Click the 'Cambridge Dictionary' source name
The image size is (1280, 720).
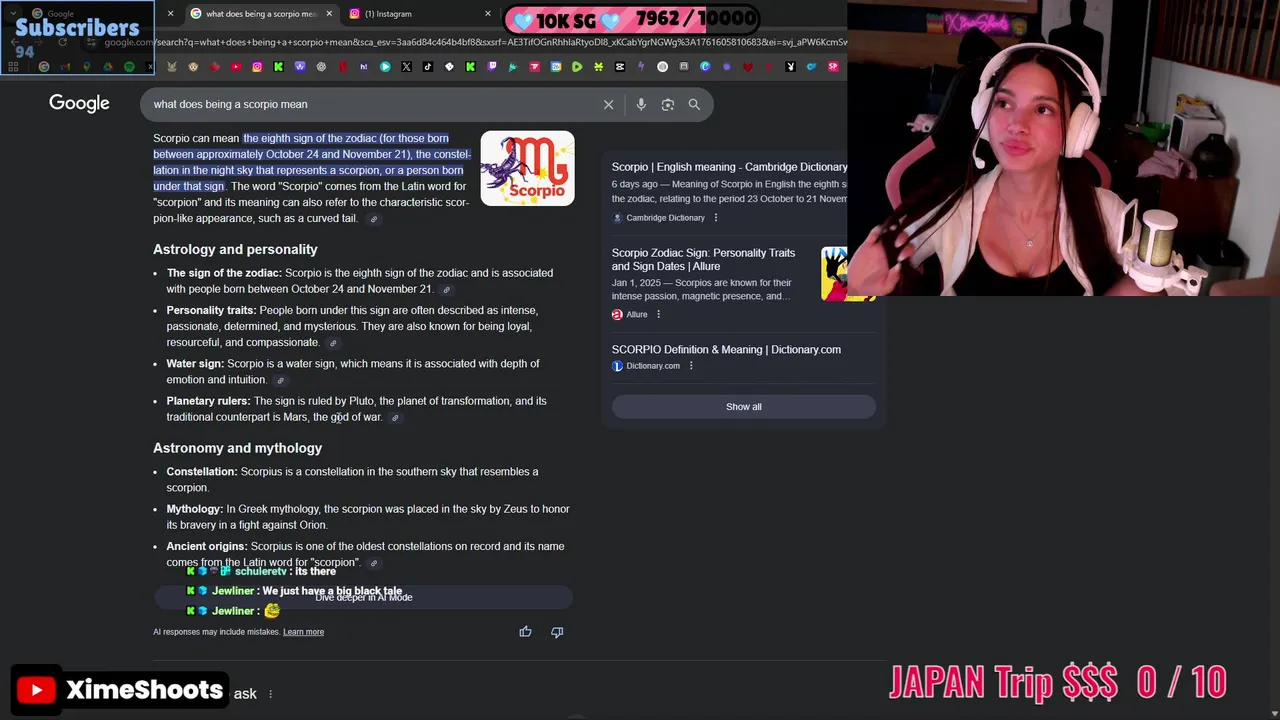pyautogui.click(x=665, y=218)
